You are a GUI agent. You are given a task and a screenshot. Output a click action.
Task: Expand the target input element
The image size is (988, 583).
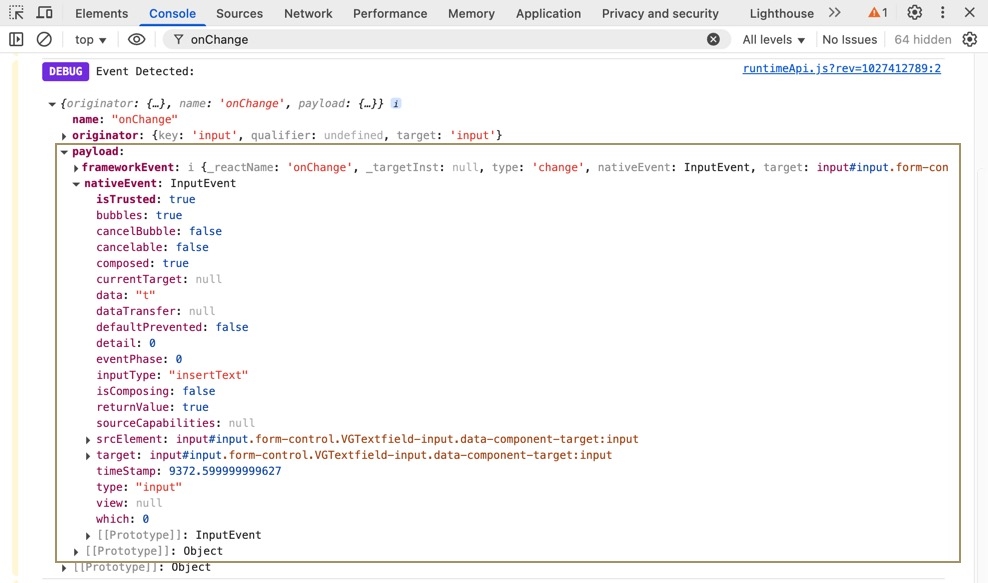88,456
